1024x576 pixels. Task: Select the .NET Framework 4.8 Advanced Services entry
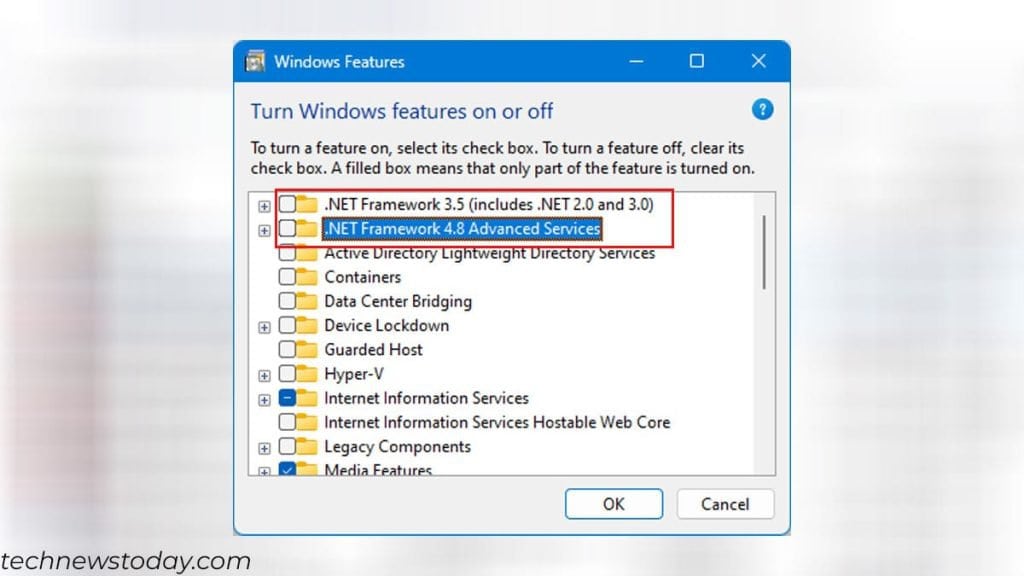(x=460, y=229)
